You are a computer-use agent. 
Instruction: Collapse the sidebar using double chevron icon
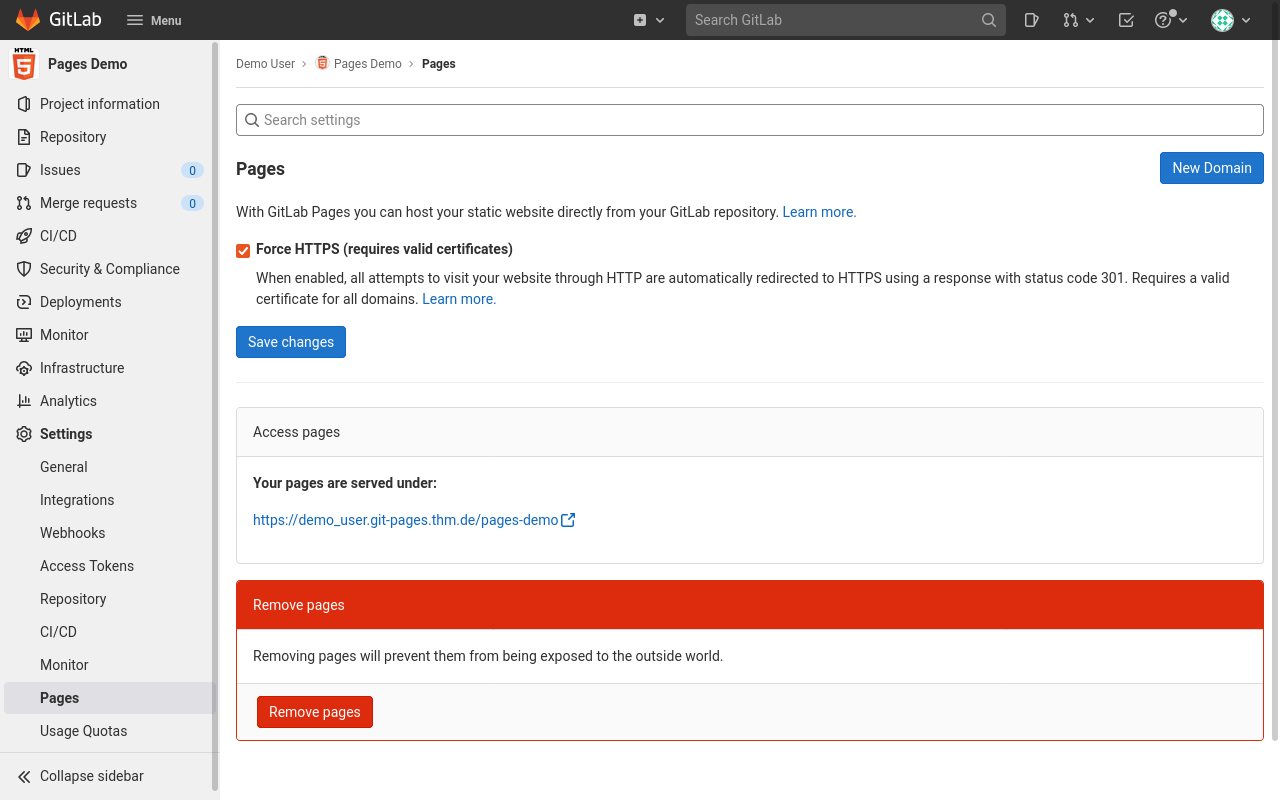pos(24,776)
